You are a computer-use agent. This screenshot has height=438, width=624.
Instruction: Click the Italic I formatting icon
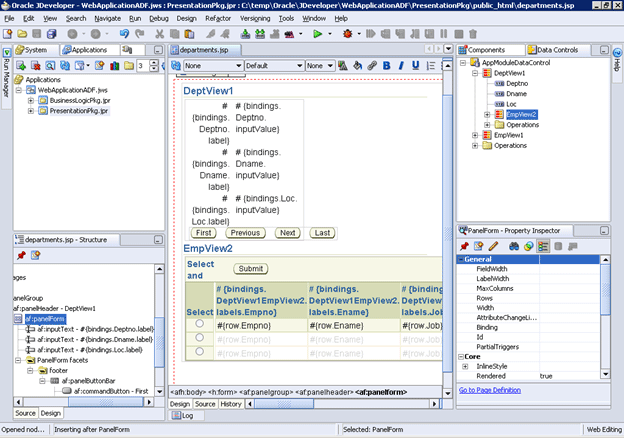401,66
